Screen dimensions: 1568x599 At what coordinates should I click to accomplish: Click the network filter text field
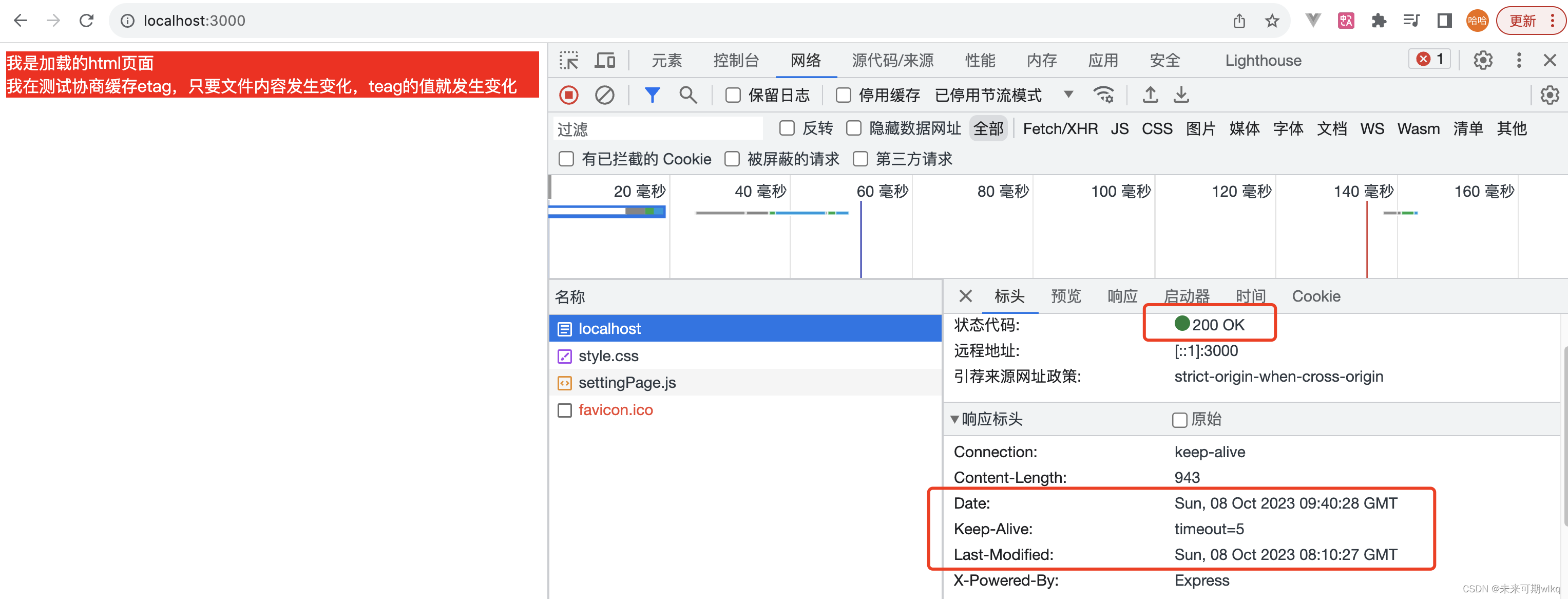pyautogui.click(x=657, y=128)
